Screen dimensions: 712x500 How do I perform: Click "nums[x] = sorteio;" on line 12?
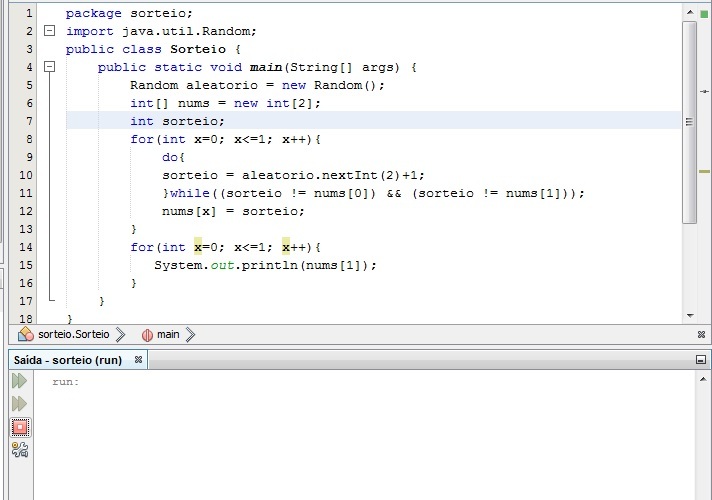[233, 211]
